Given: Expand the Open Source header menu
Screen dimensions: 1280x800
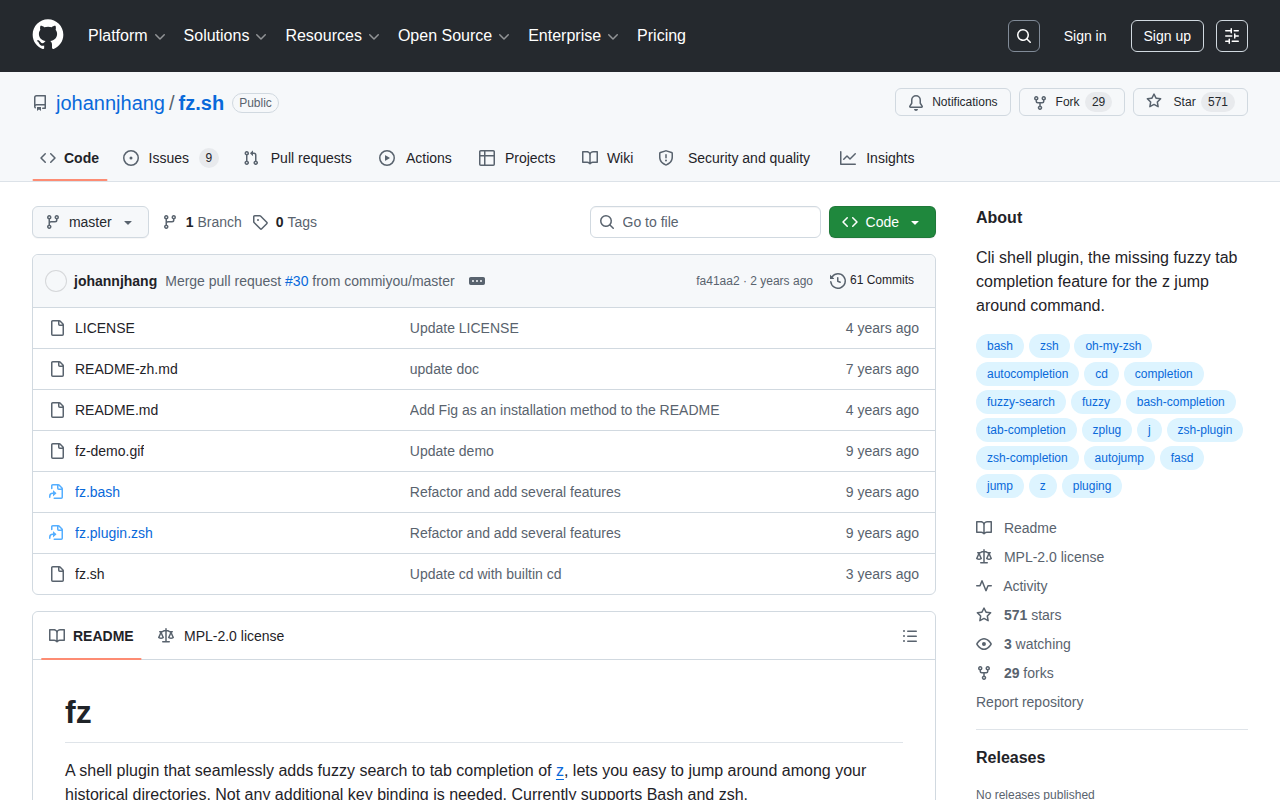Looking at the screenshot, I should click(x=454, y=36).
